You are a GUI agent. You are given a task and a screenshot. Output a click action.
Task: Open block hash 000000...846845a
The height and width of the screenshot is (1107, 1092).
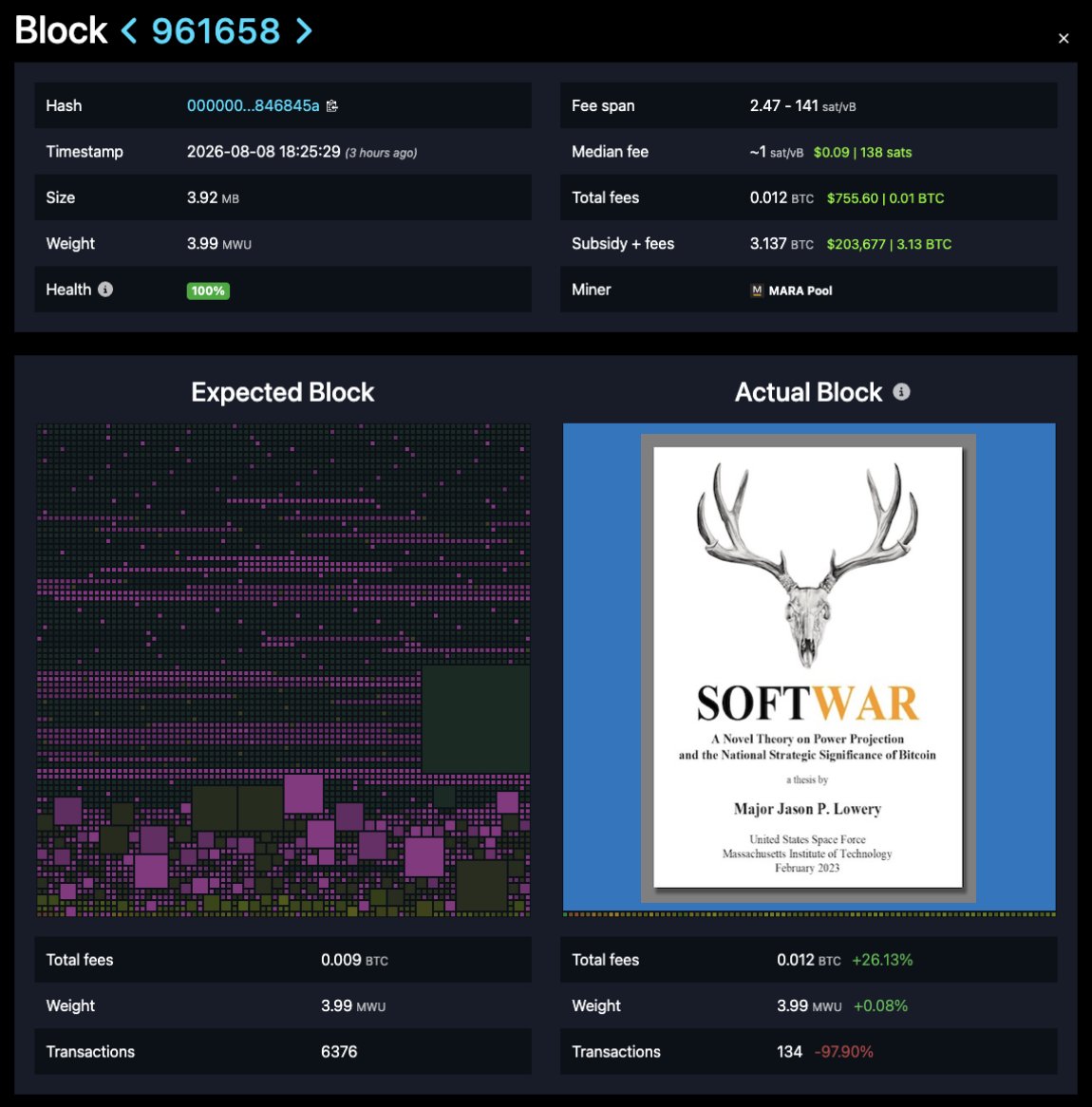click(253, 106)
